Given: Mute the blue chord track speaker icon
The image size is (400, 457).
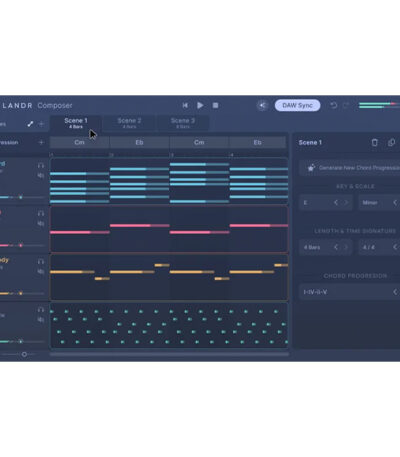Looking at the screenshot, I should pyautogui.click(x=41, y=175).
